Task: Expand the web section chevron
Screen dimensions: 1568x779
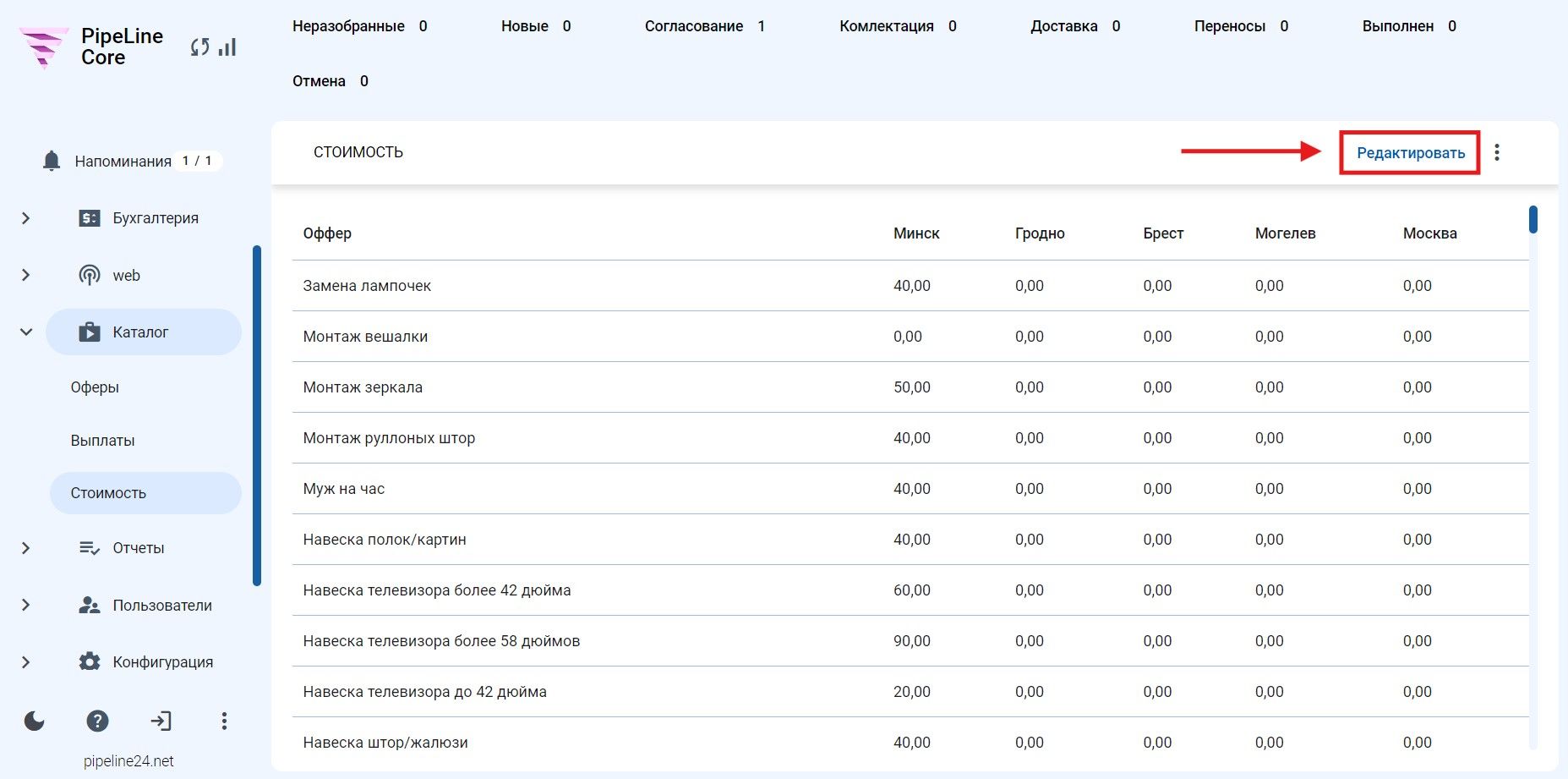Action: pos(26,275)
